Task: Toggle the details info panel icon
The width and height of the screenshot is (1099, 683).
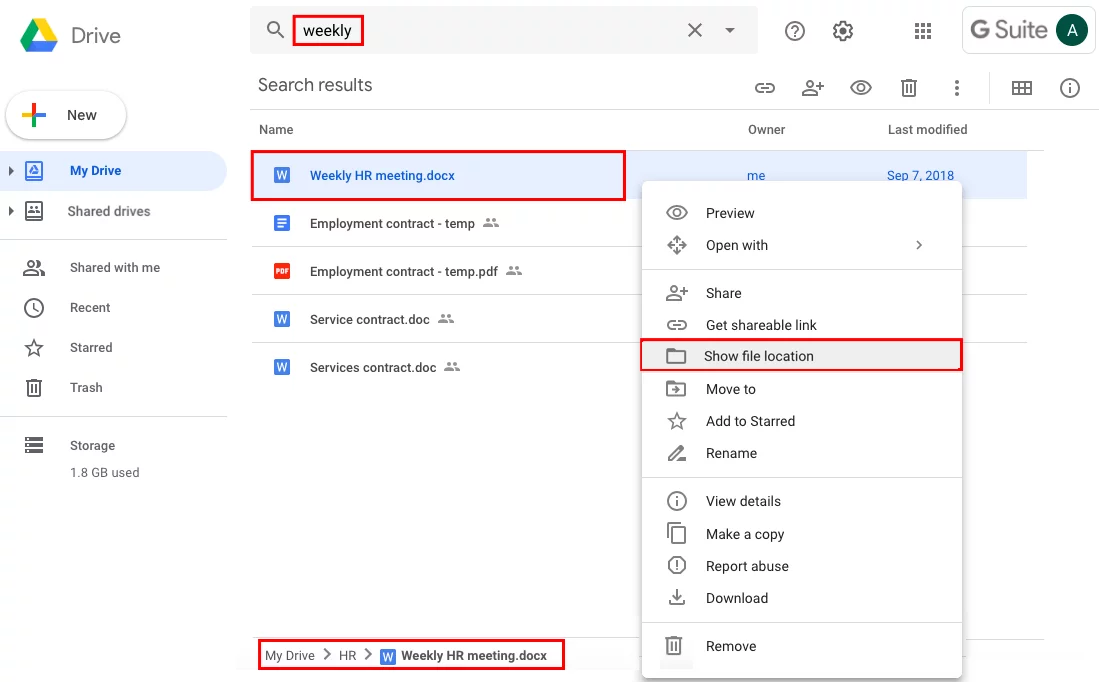Action: click(x=1070, y=88)
